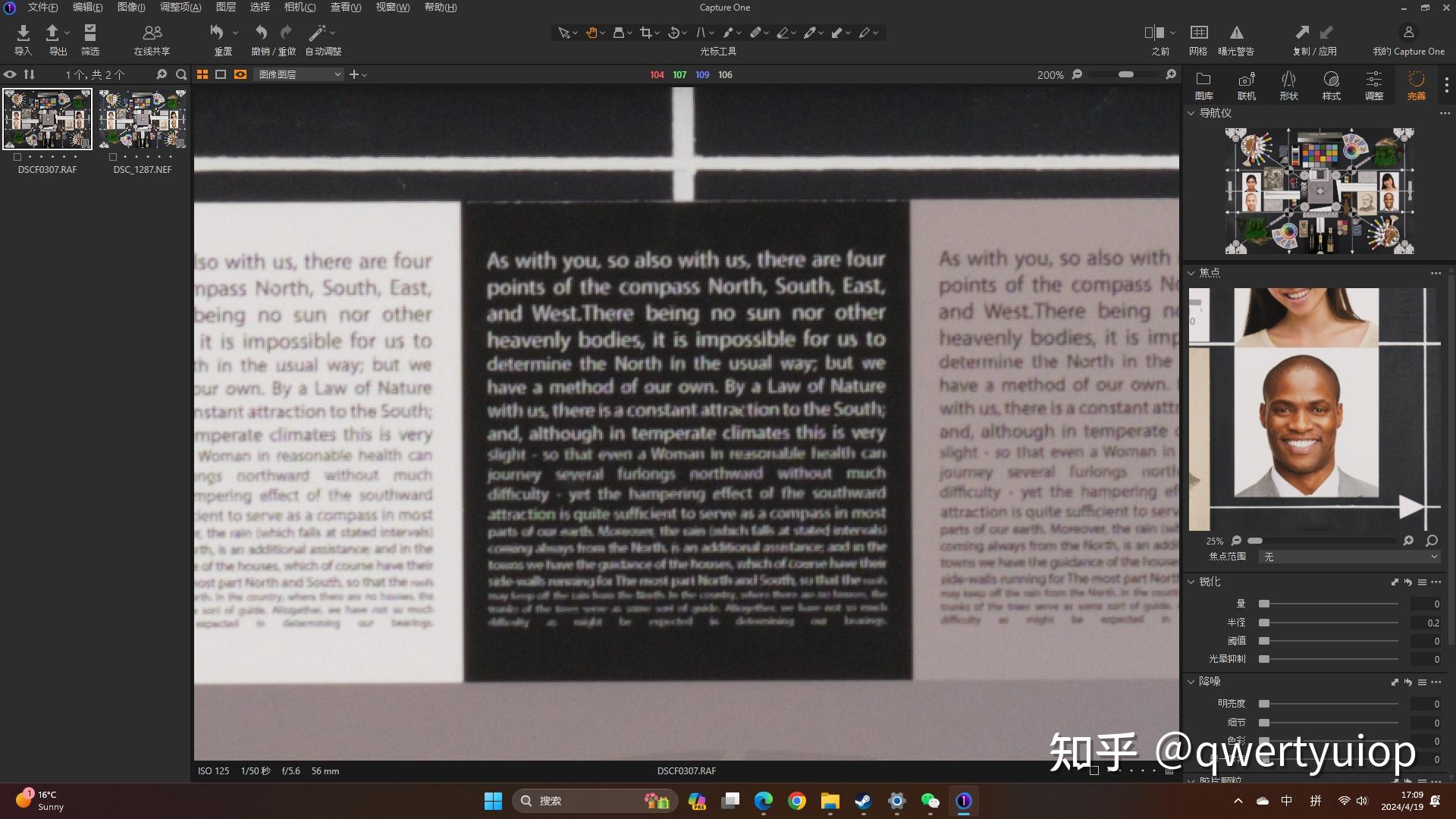Select the Crop tool in the cursor toolbar
Image resolution: width=1456 pixels, height=819 pixels.
click(x=646, y=33)
